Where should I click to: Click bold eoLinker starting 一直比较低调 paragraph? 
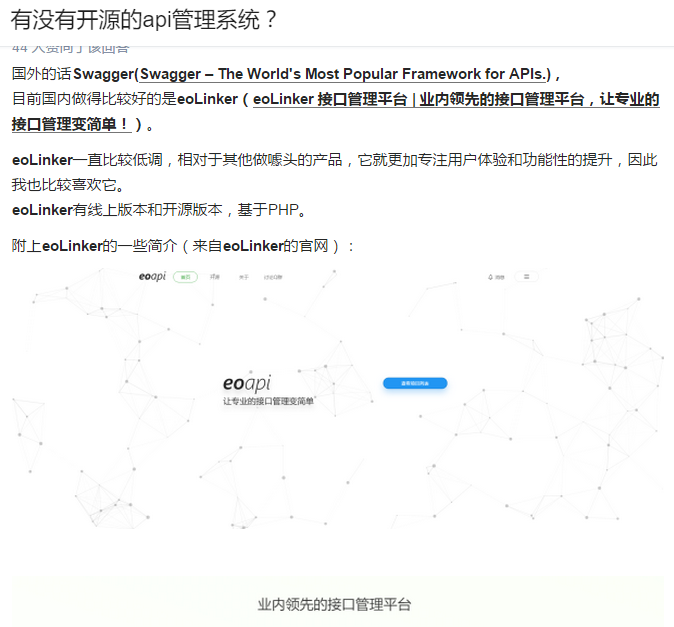42,160
